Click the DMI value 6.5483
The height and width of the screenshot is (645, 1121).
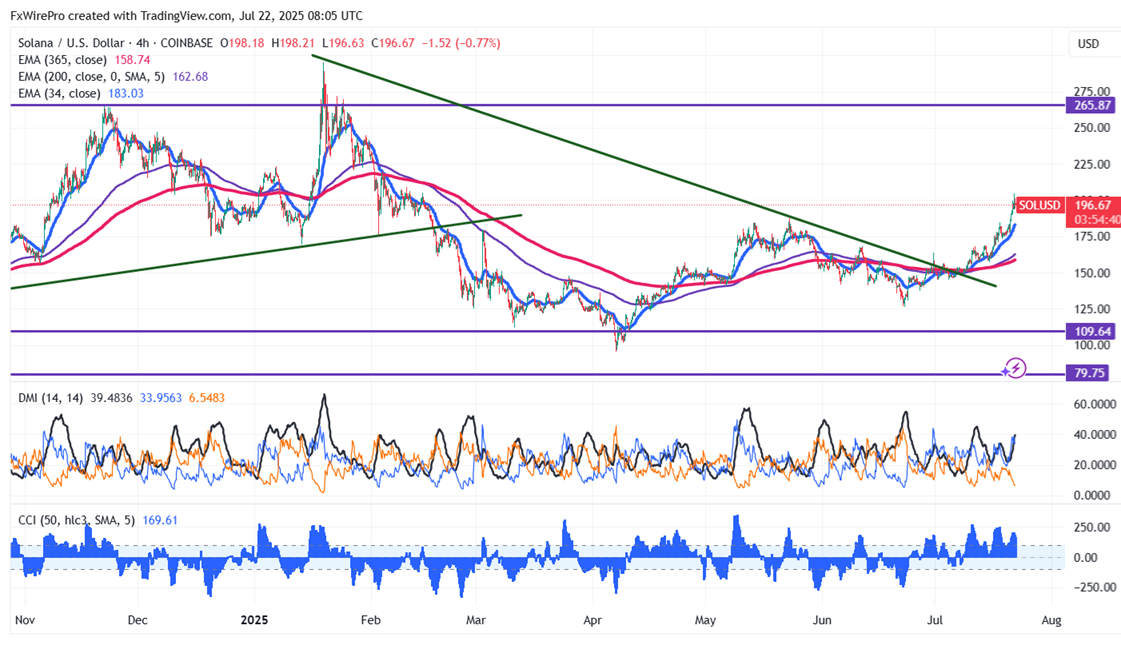(207, 398)
